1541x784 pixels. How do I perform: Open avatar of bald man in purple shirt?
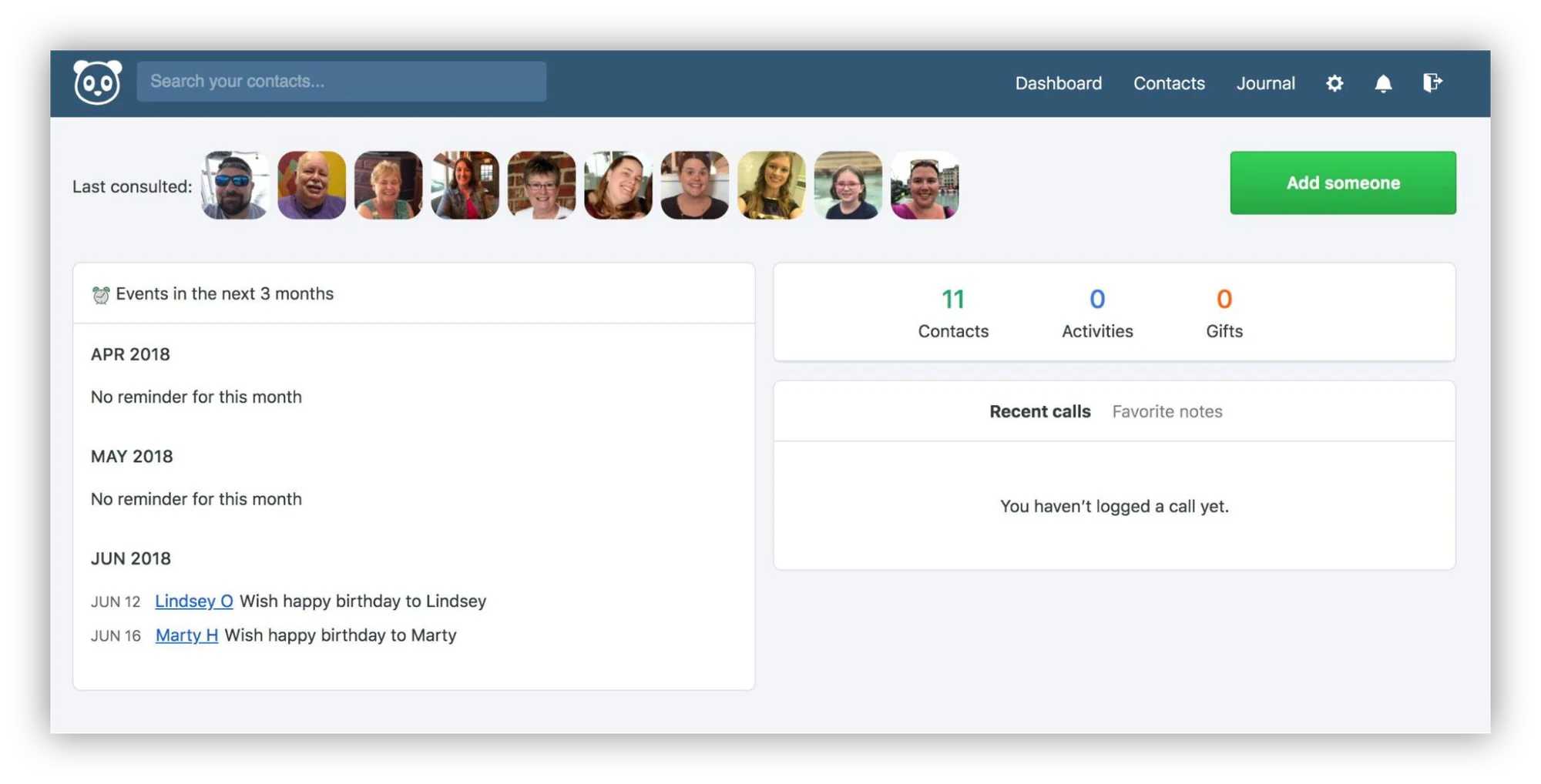point(311,185)
